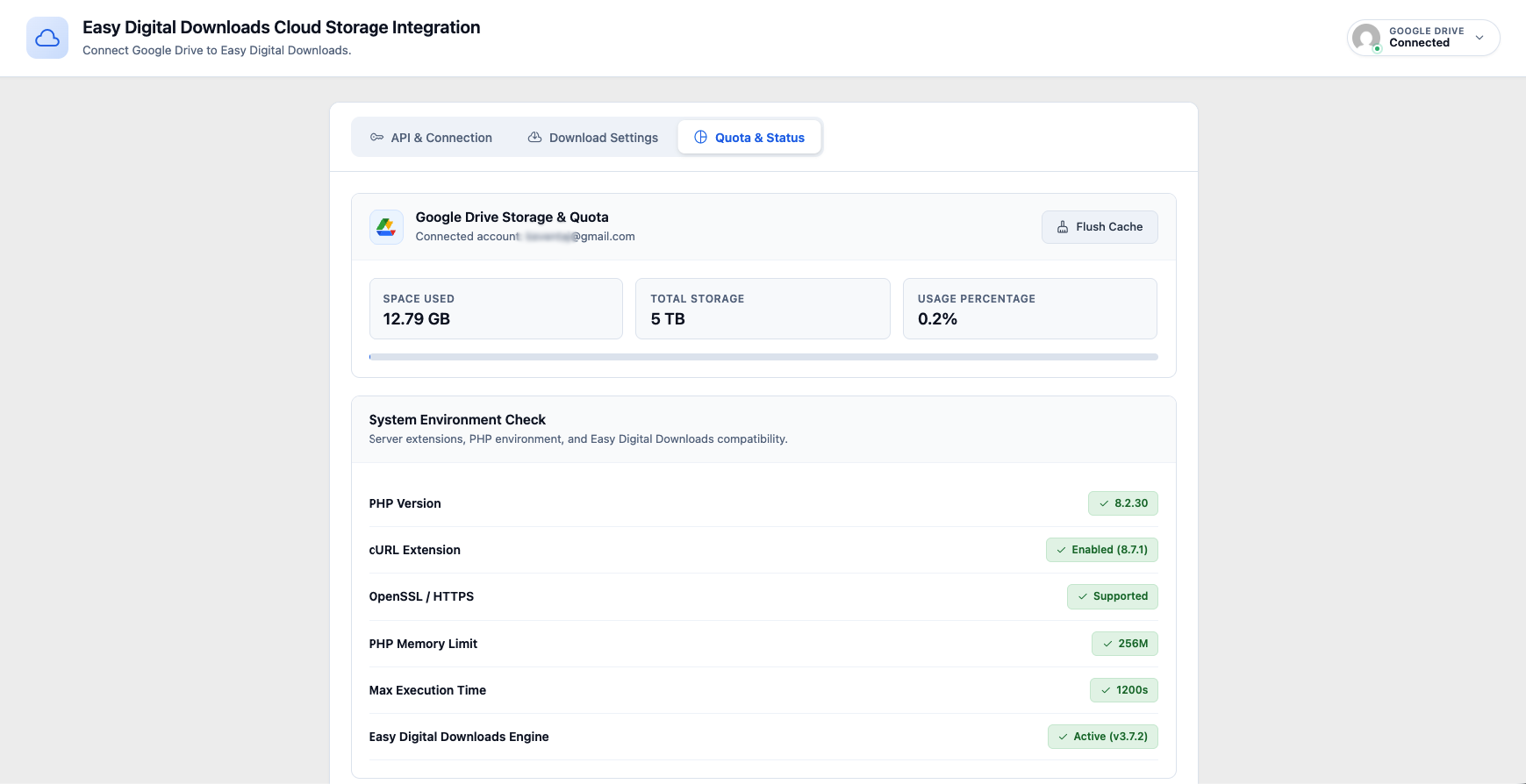Click the Total Storage 5 TB card
This screenshot has width=1526, height=784.
pyautogui.click(x=763, y=309)
